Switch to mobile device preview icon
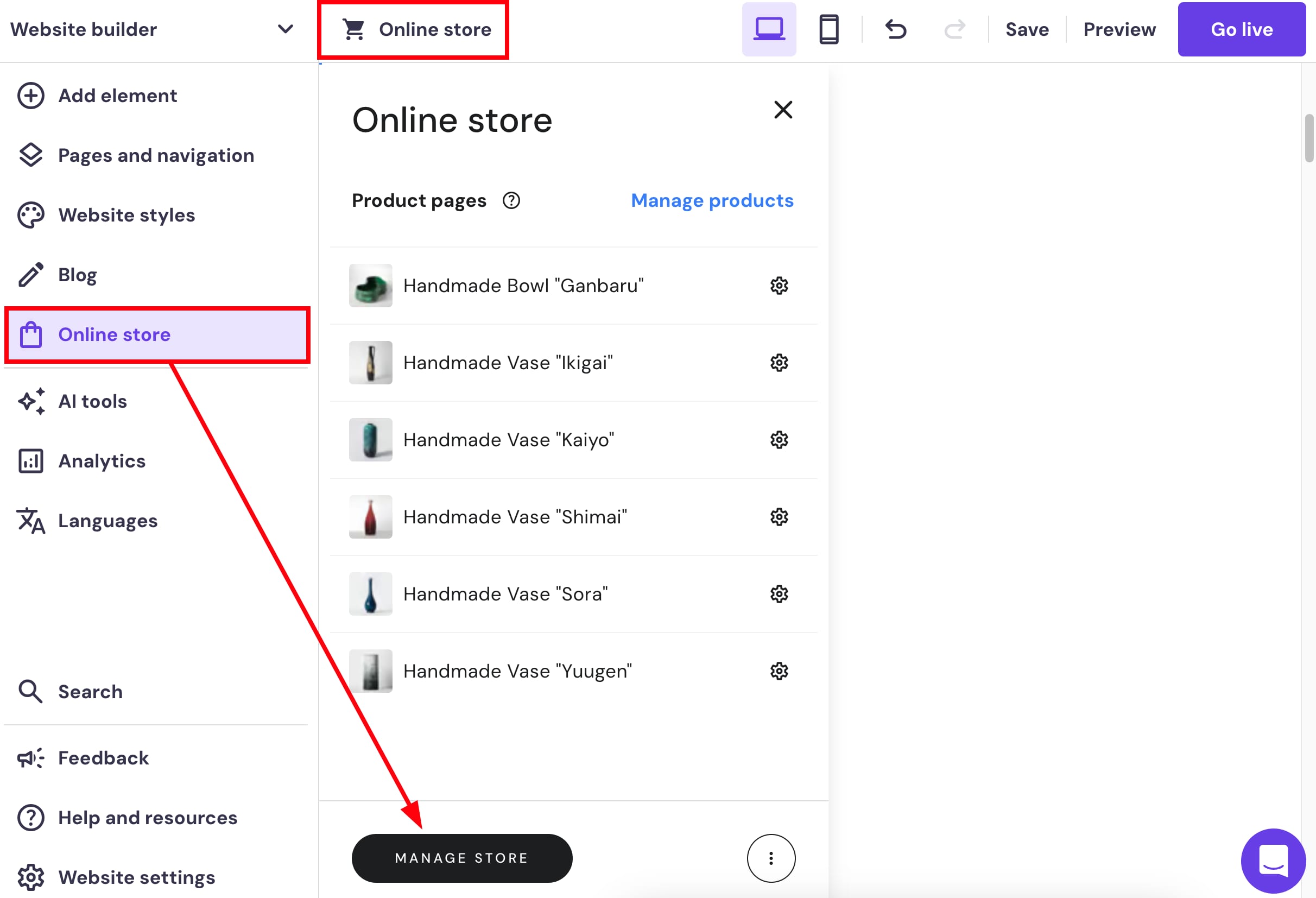 [x=829, y=29]
